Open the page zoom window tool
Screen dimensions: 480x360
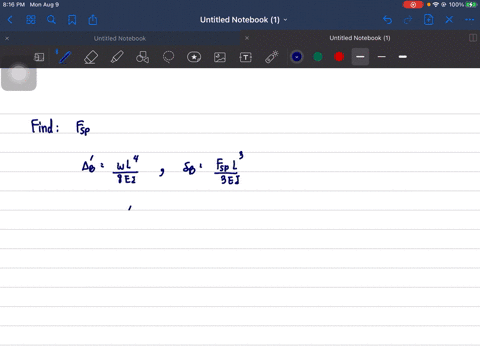click(39, 57)
